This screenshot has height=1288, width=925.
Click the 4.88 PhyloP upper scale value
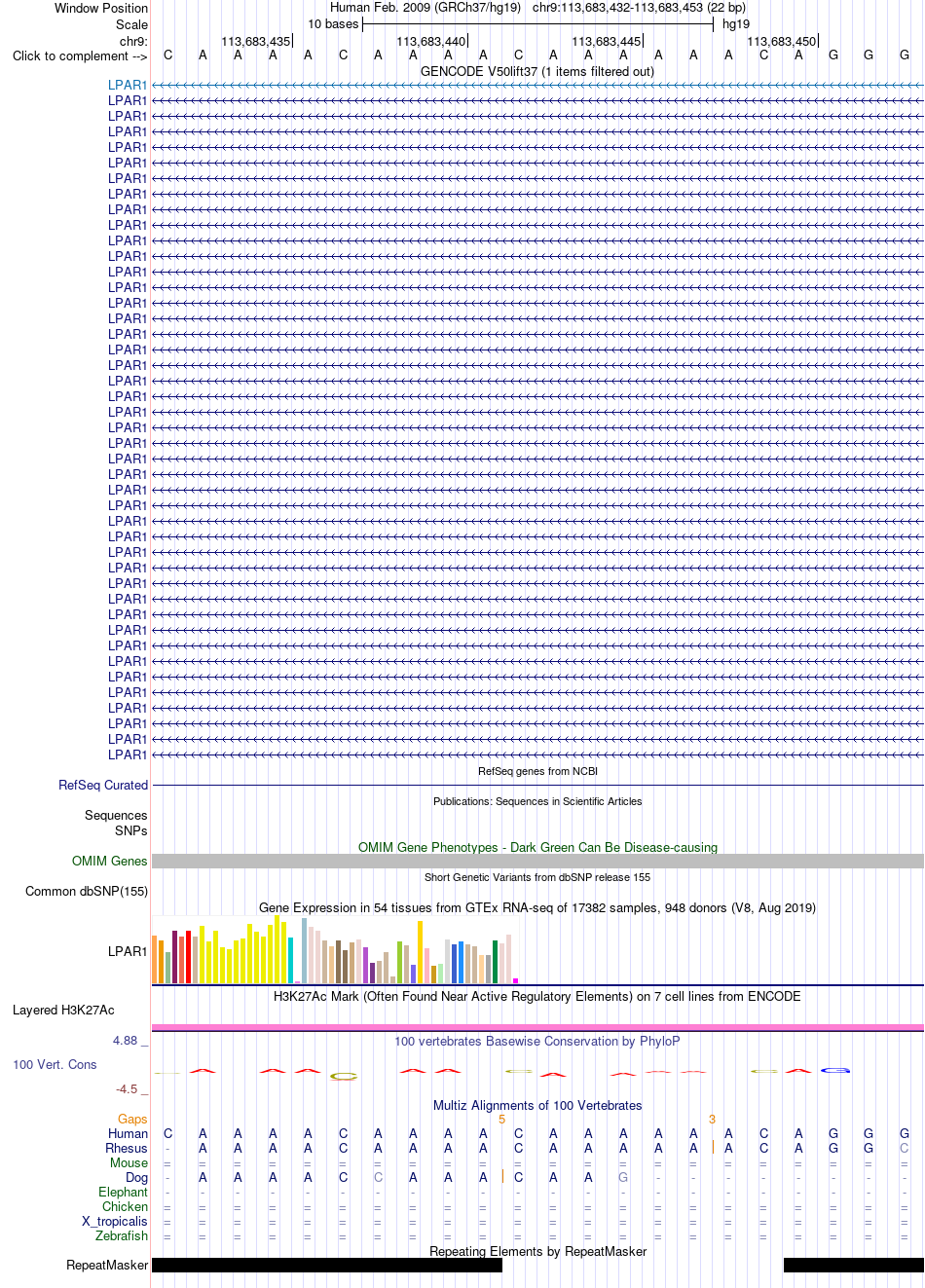pos(126,1041)
